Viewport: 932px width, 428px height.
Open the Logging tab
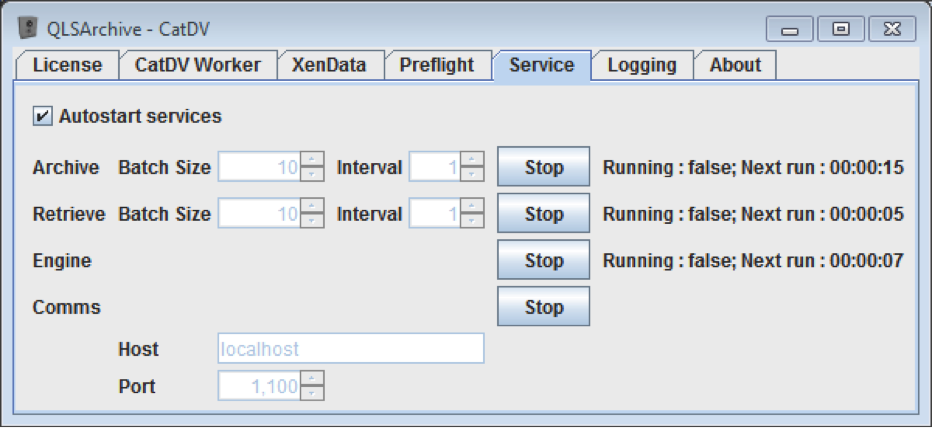coord(641,66)
